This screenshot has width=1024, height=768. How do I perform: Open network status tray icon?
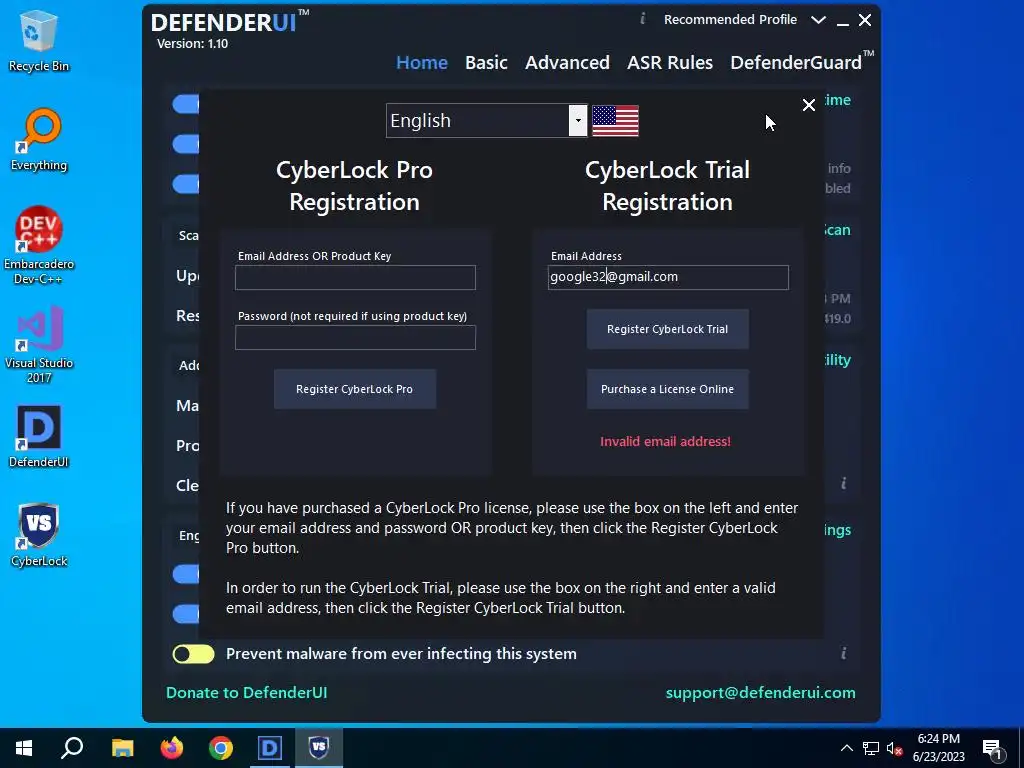click(871, 748)
